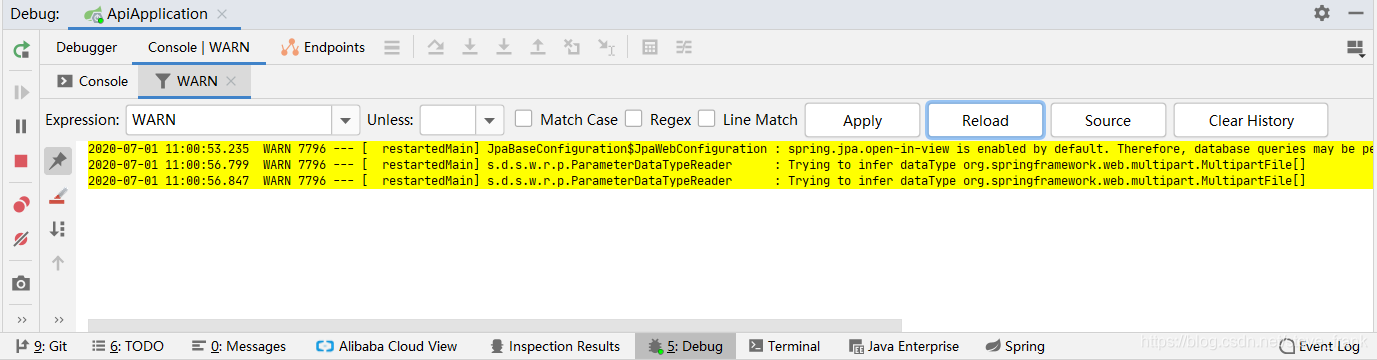This screenshot has width=1377, height=360.
Task: Resume program execution
Action: coord(20,93)
